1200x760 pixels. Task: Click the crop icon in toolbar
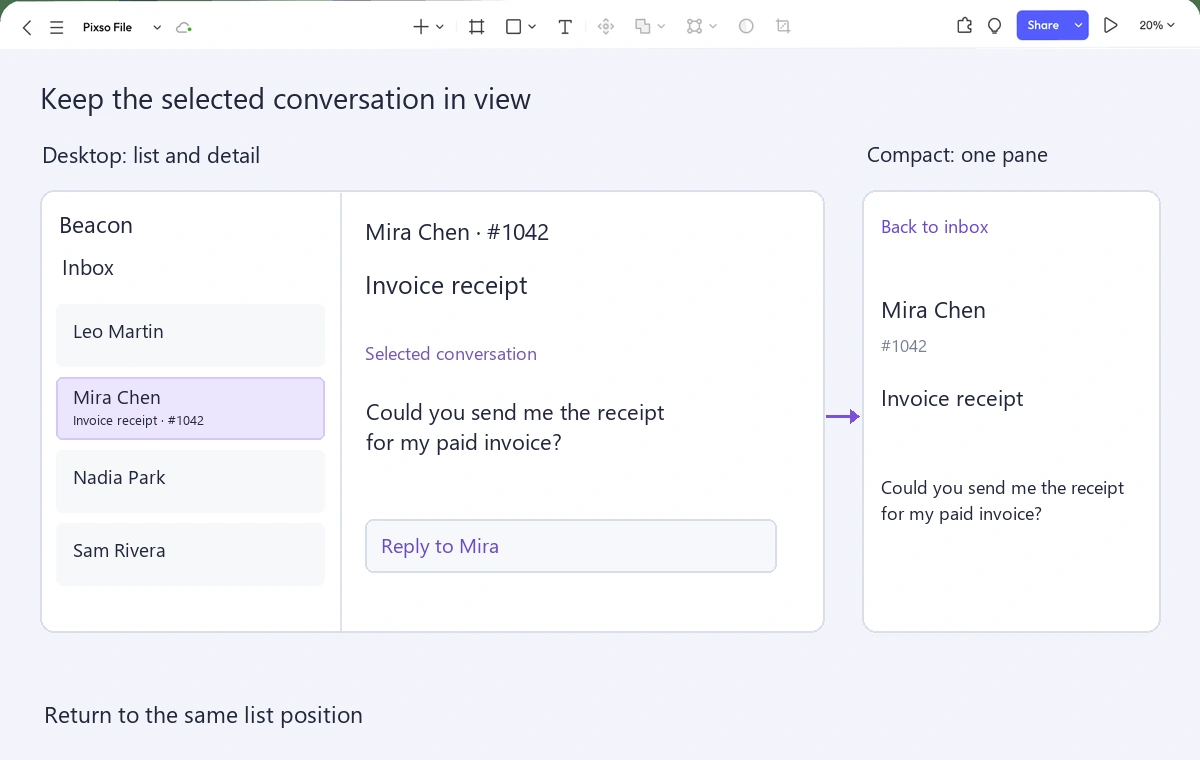783,27
